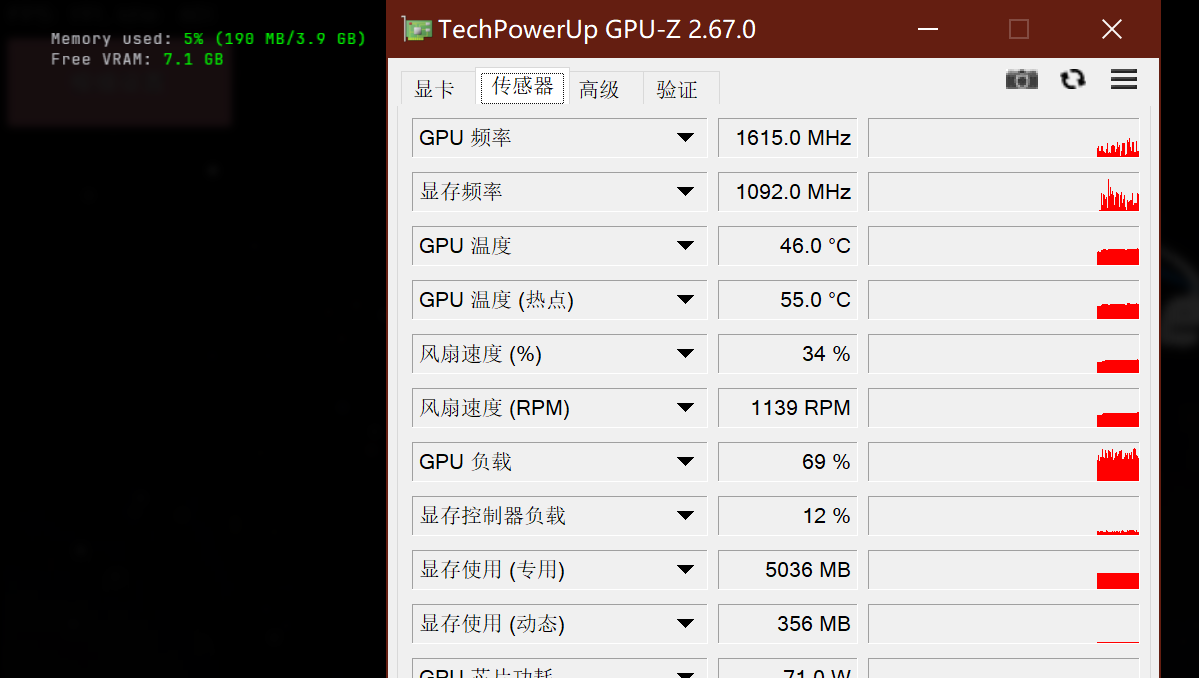The height and width of the screenshot is (678, 1199).
Task: Click the 1615.0 MHz GPU clock value
Action: coord(788,138)
